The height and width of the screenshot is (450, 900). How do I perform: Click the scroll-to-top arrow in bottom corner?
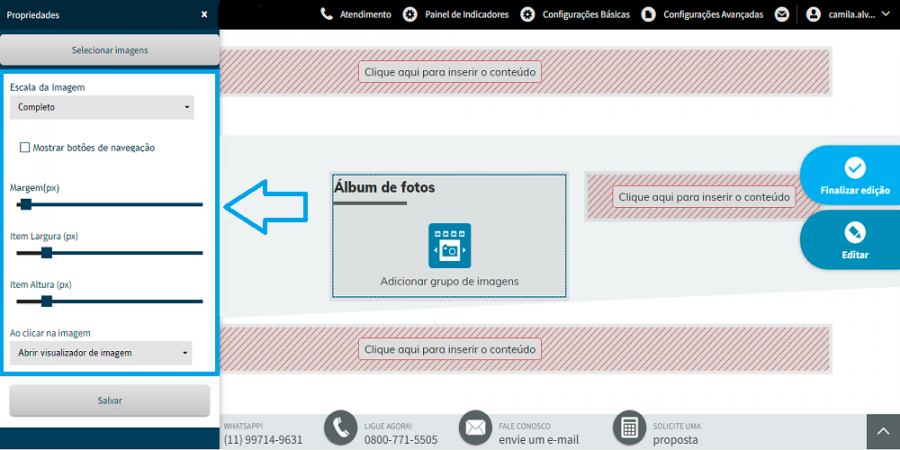883,432
